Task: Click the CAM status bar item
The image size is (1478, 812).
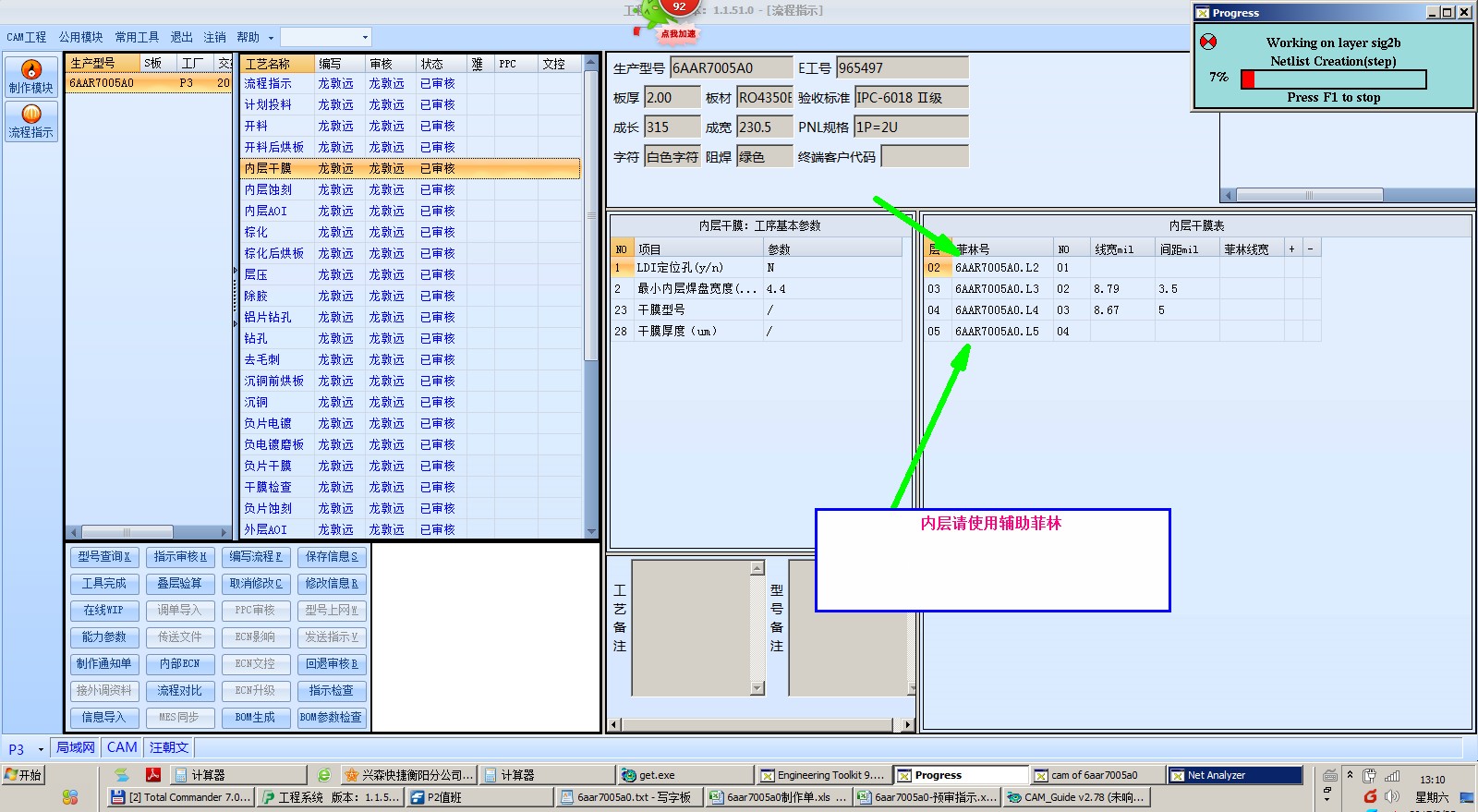Action: point(122,747)
